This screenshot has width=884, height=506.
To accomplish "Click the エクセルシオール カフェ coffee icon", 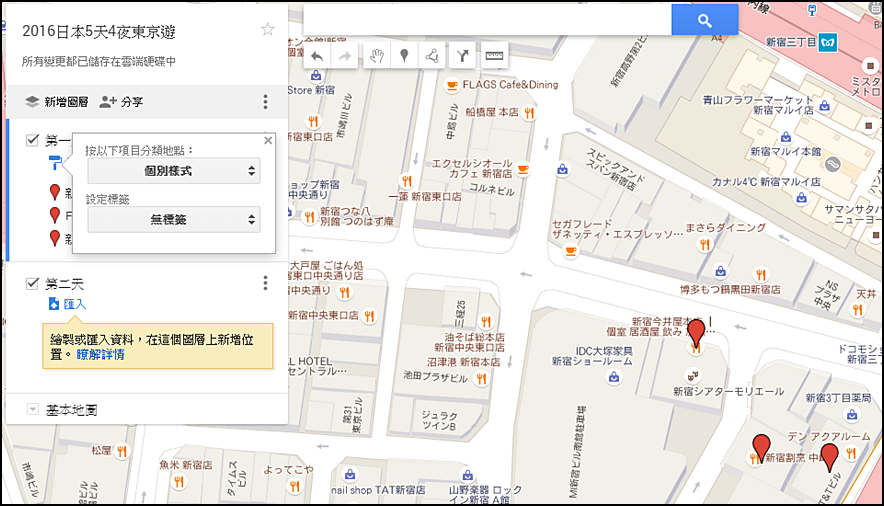I will click(523, 168).
